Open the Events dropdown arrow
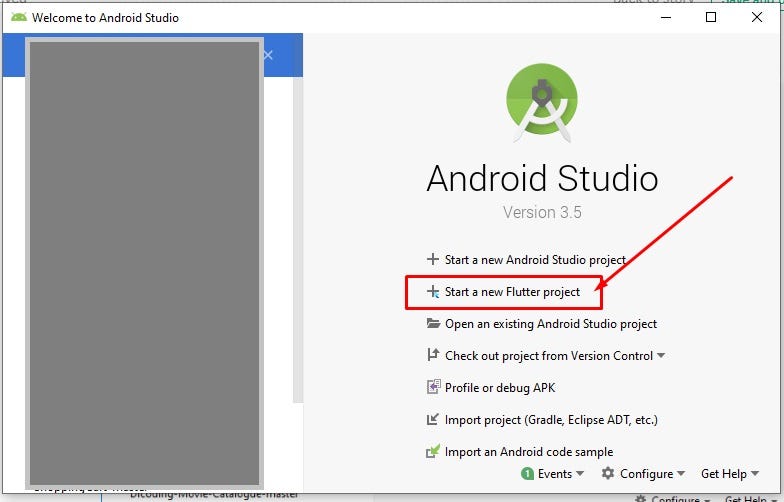The image size is (784, 502). [580, 473]
